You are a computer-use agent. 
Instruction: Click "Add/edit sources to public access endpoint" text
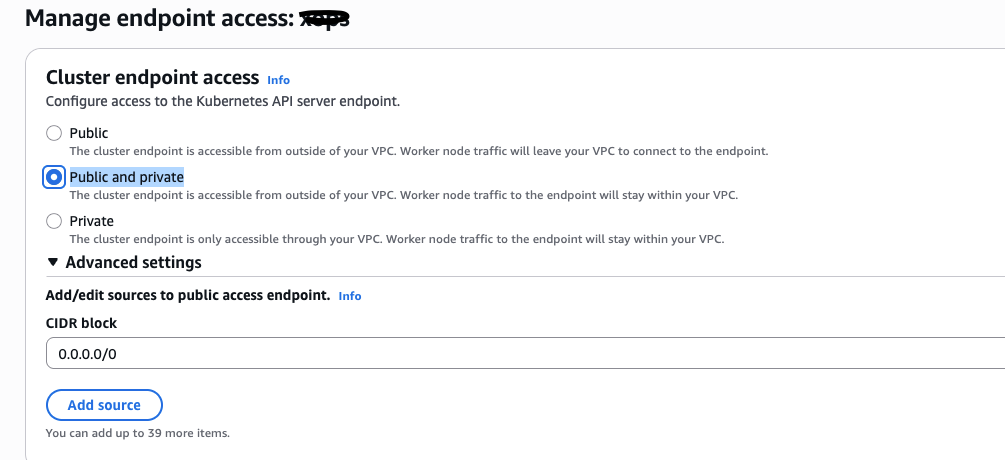point(188,296)
